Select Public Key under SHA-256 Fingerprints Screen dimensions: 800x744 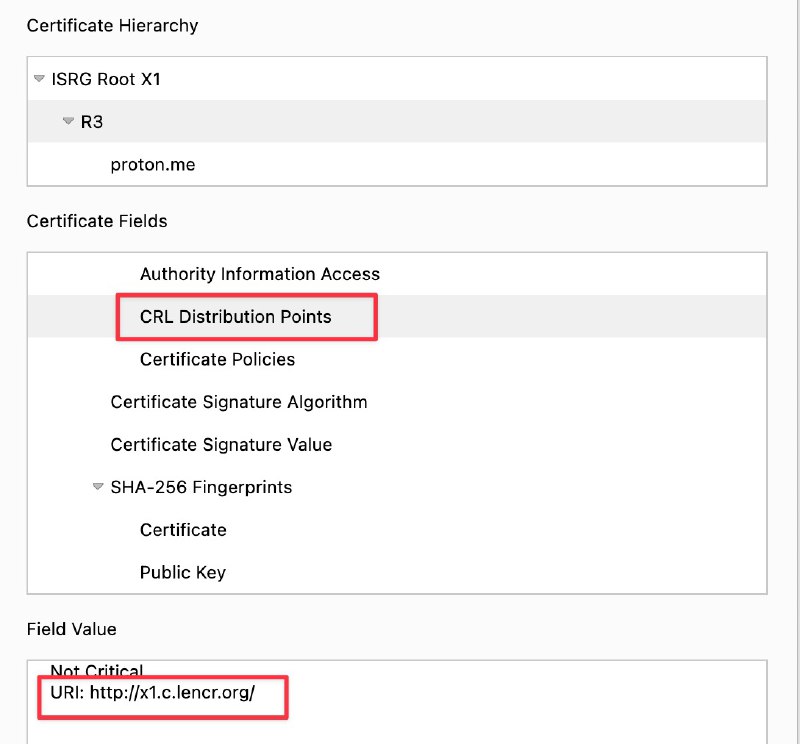(x=182, y=573)
